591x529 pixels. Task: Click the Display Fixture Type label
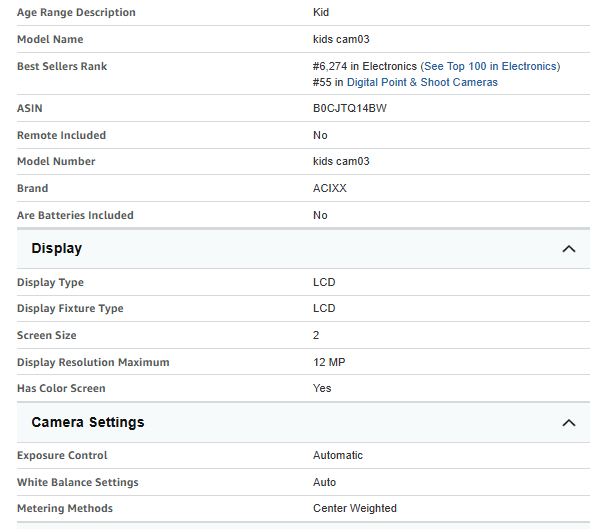70,309
